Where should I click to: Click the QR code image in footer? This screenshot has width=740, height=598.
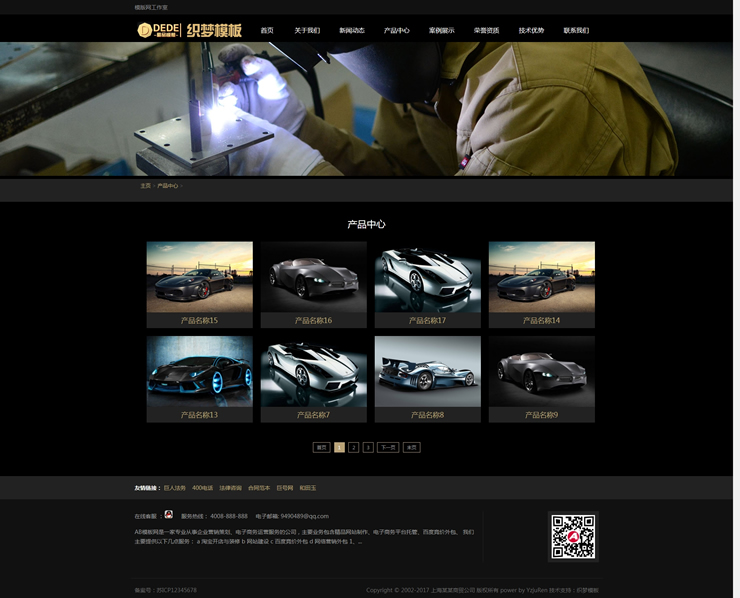click(x=573, y=537)
